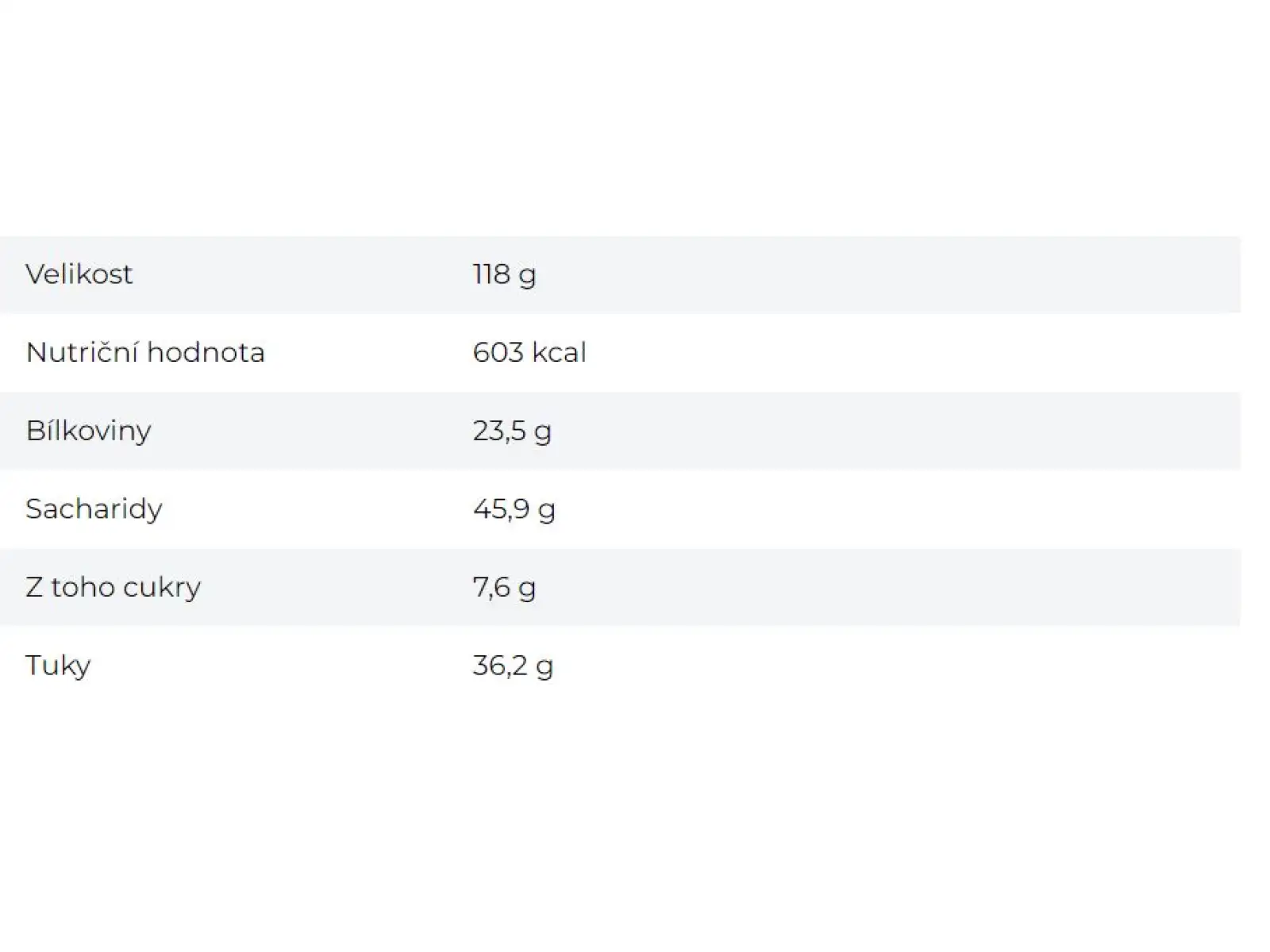Click the g unit after 36,2
This screenshot has width=1270, height=952.
(545, 668)
